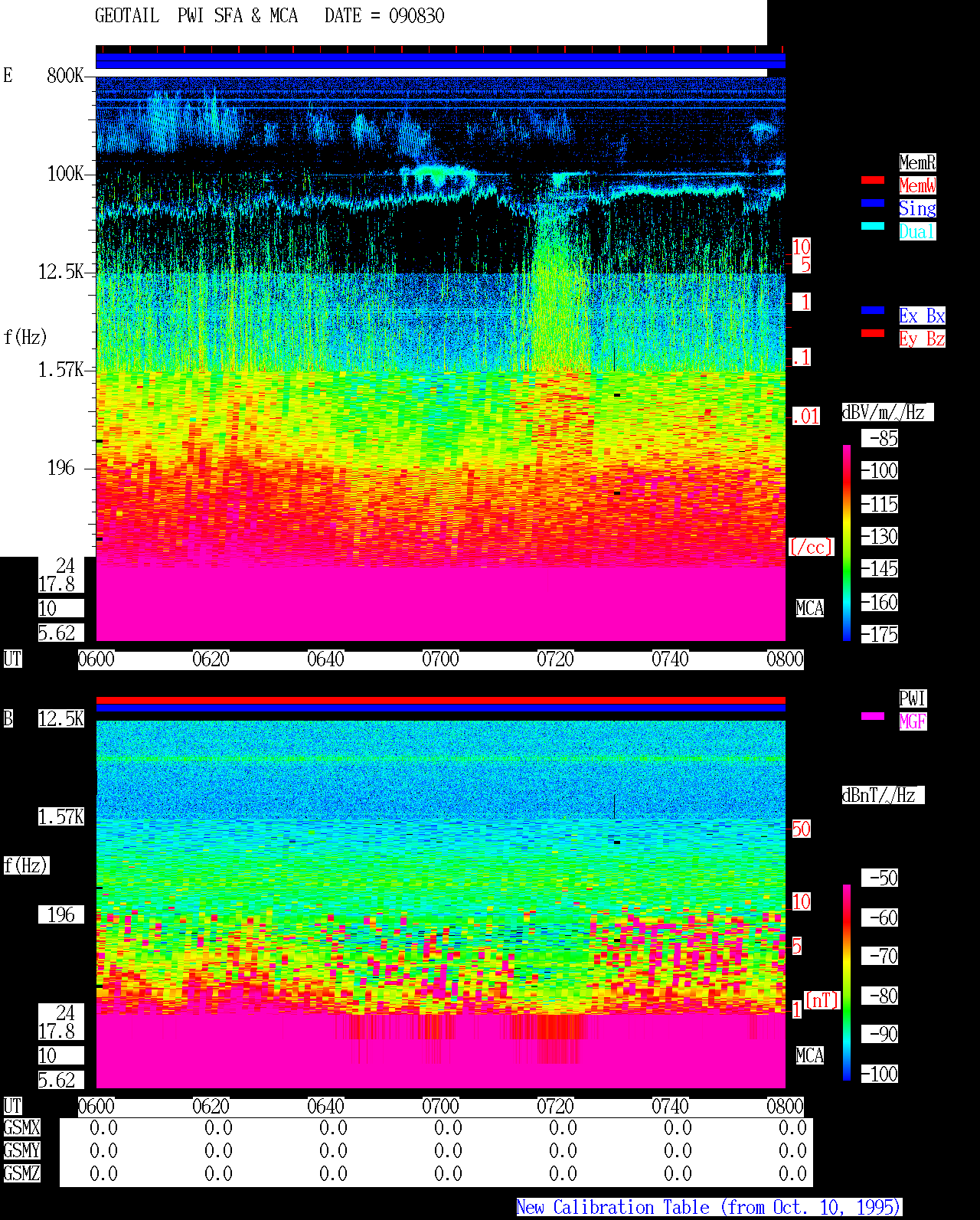Viewport: 980px width, 1220px height.
Task: Click the Ey Bz legend label
Action: click(x=922, y=339)
